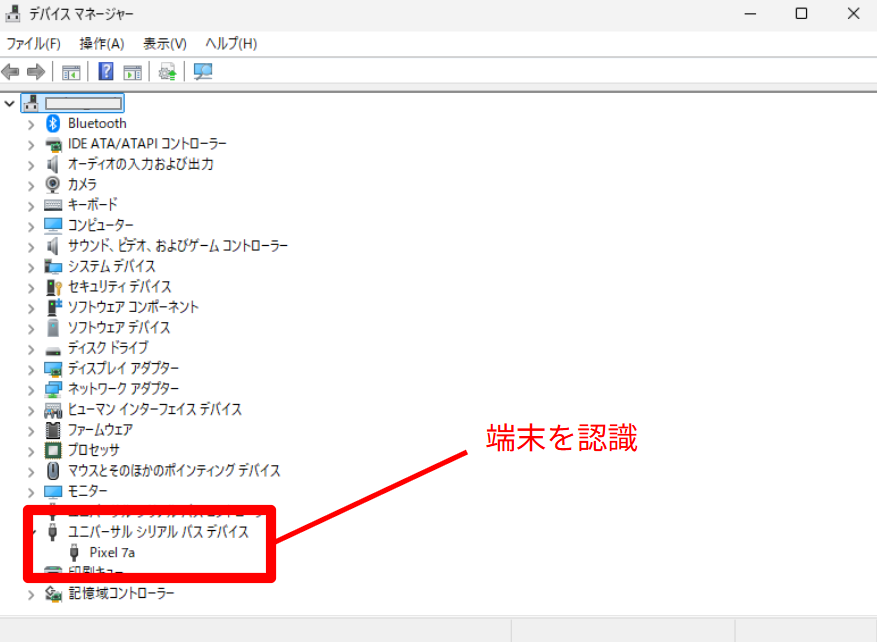Screen dimensions: 877x642
Task: Expand the ネットワーク アダプター category
Action: (31, 389)
